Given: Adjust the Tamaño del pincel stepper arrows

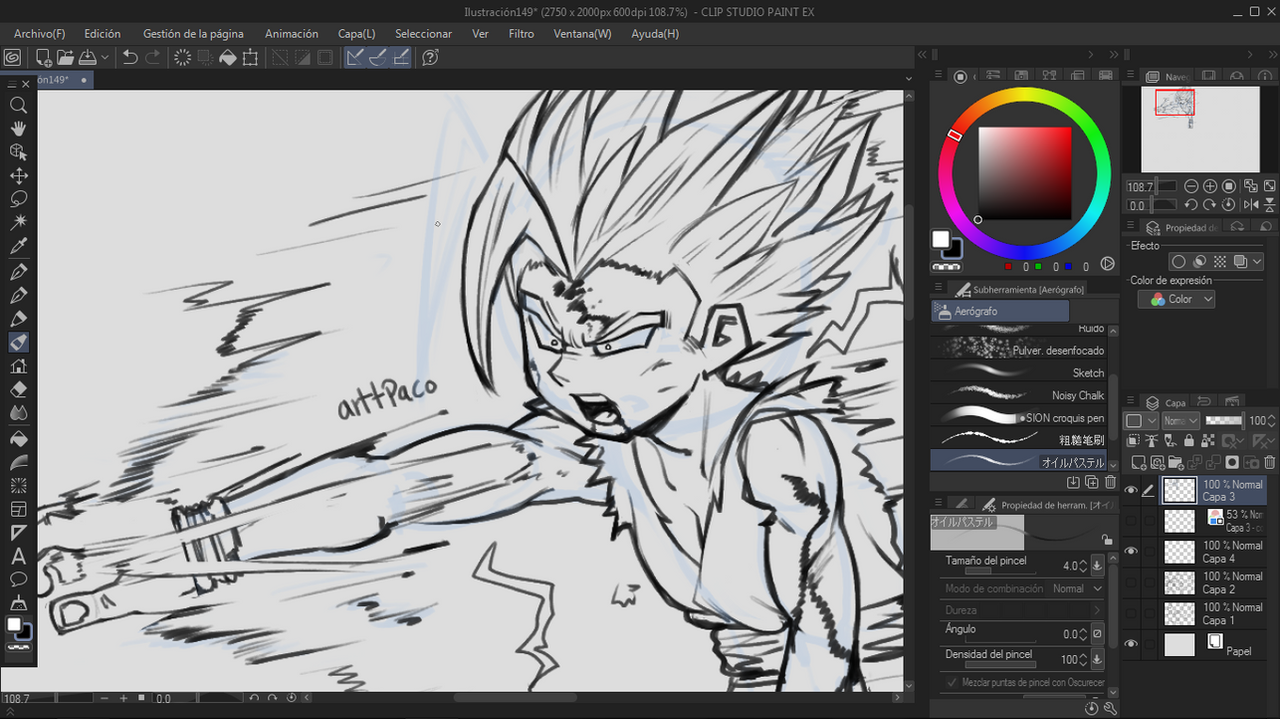Looking at the screenshot, I should pos(1083,566).
